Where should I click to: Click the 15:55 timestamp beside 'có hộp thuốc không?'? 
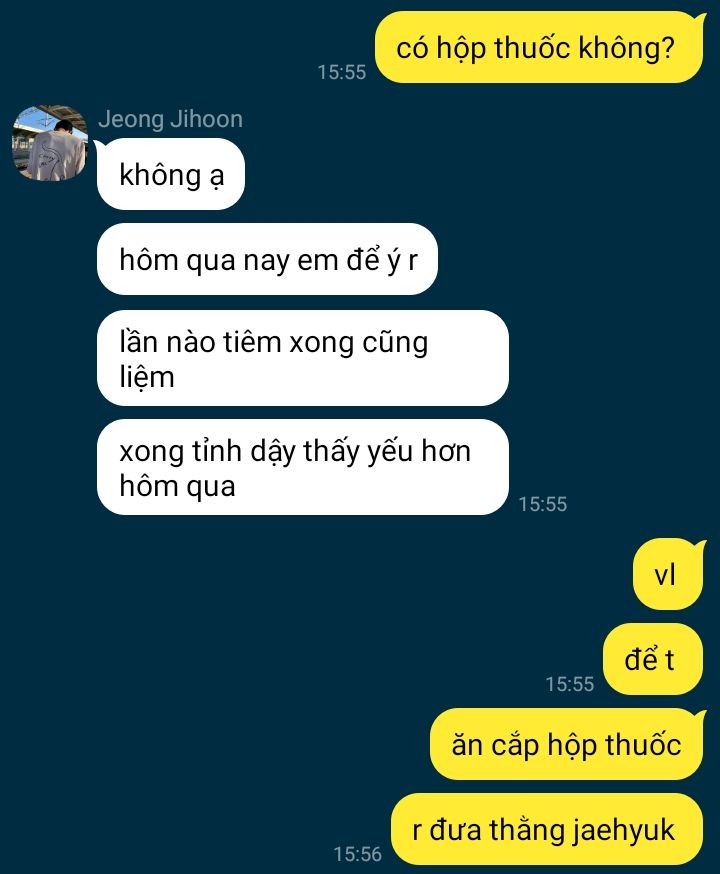pos(342,72)
